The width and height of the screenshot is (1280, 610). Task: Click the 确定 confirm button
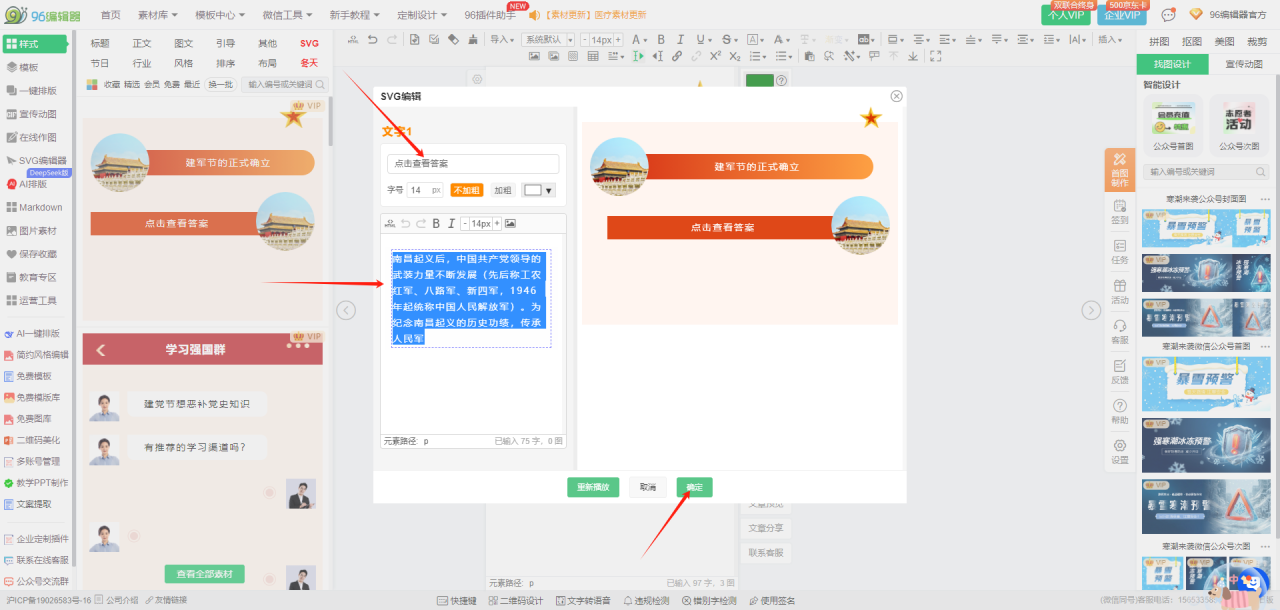[694, 487]
